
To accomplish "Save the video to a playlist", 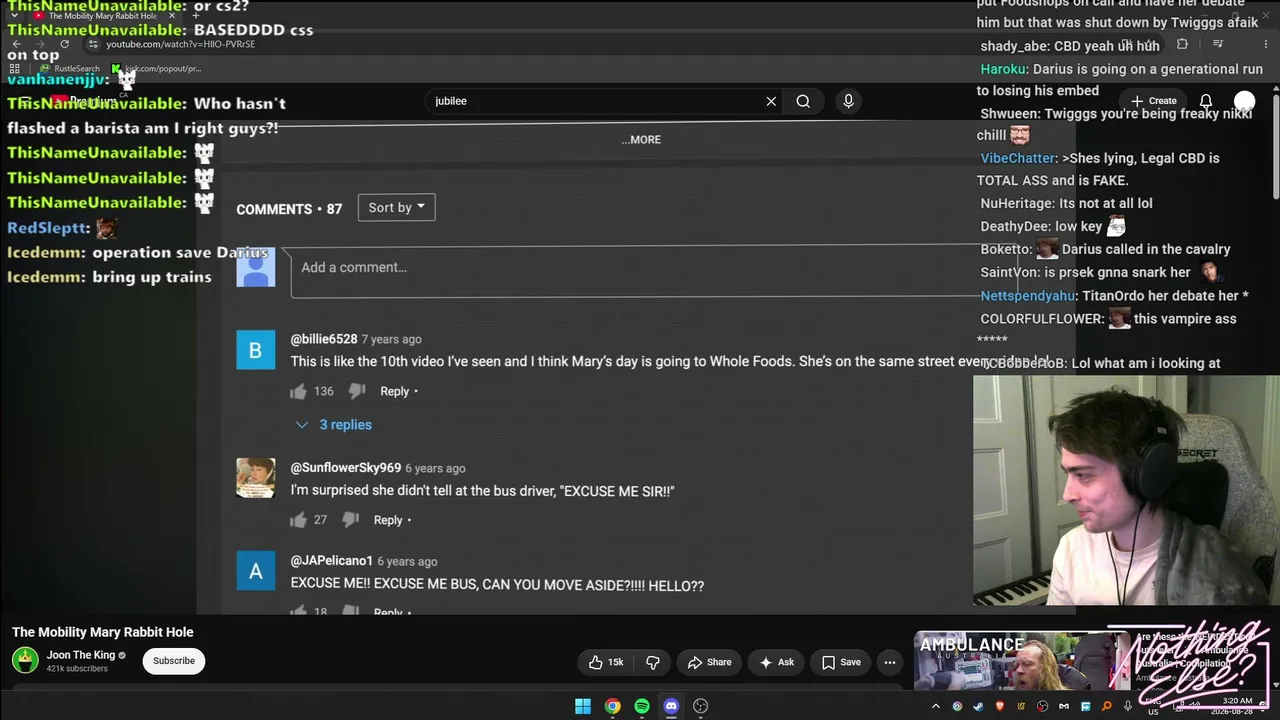I will coord(841,662).
